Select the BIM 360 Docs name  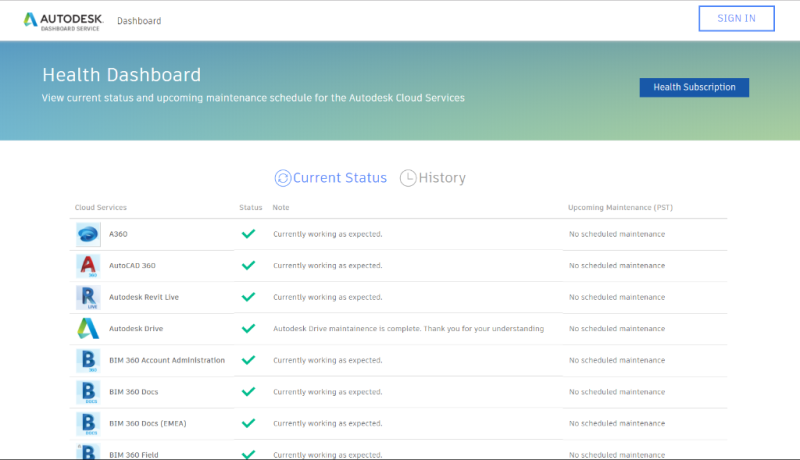point(134,392)
